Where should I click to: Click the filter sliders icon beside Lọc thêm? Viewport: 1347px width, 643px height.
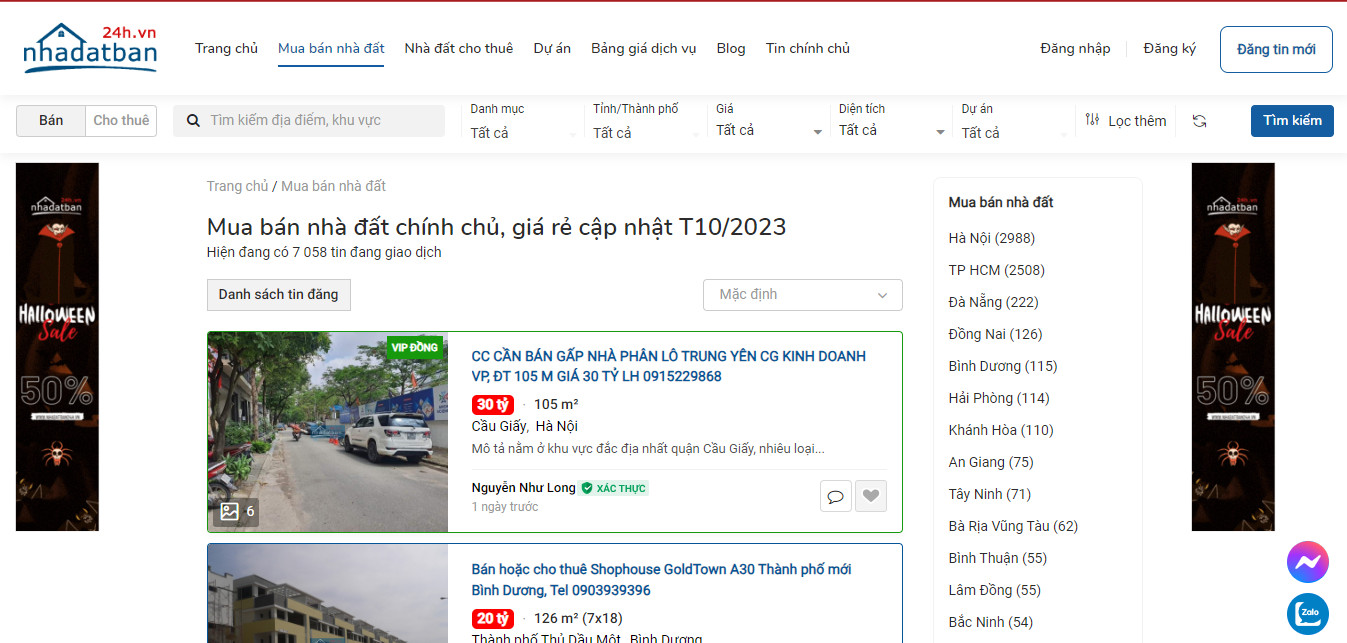click(1092, 120)
